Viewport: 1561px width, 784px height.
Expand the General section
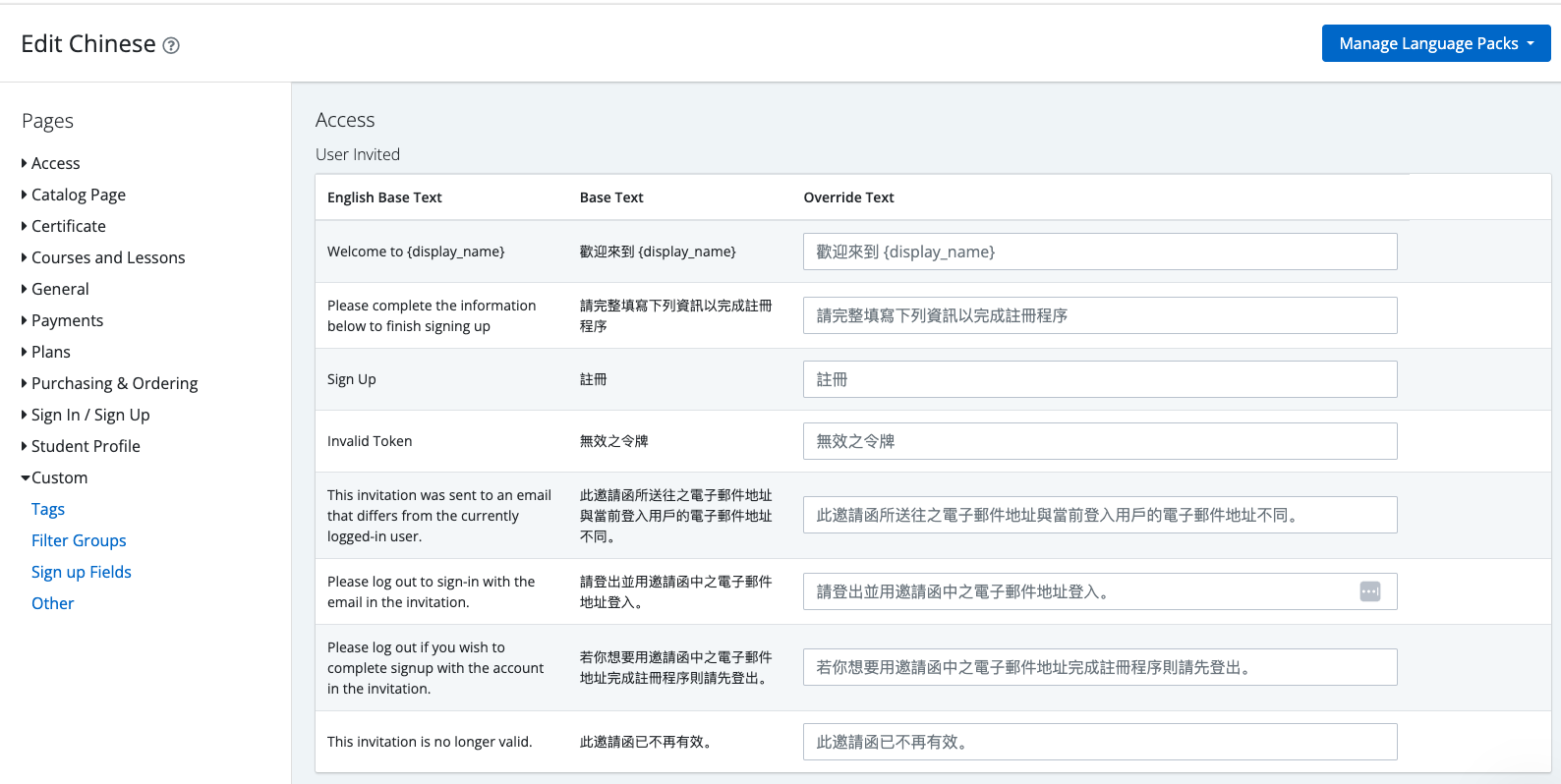pyautogui.click(x=55, y=289)
